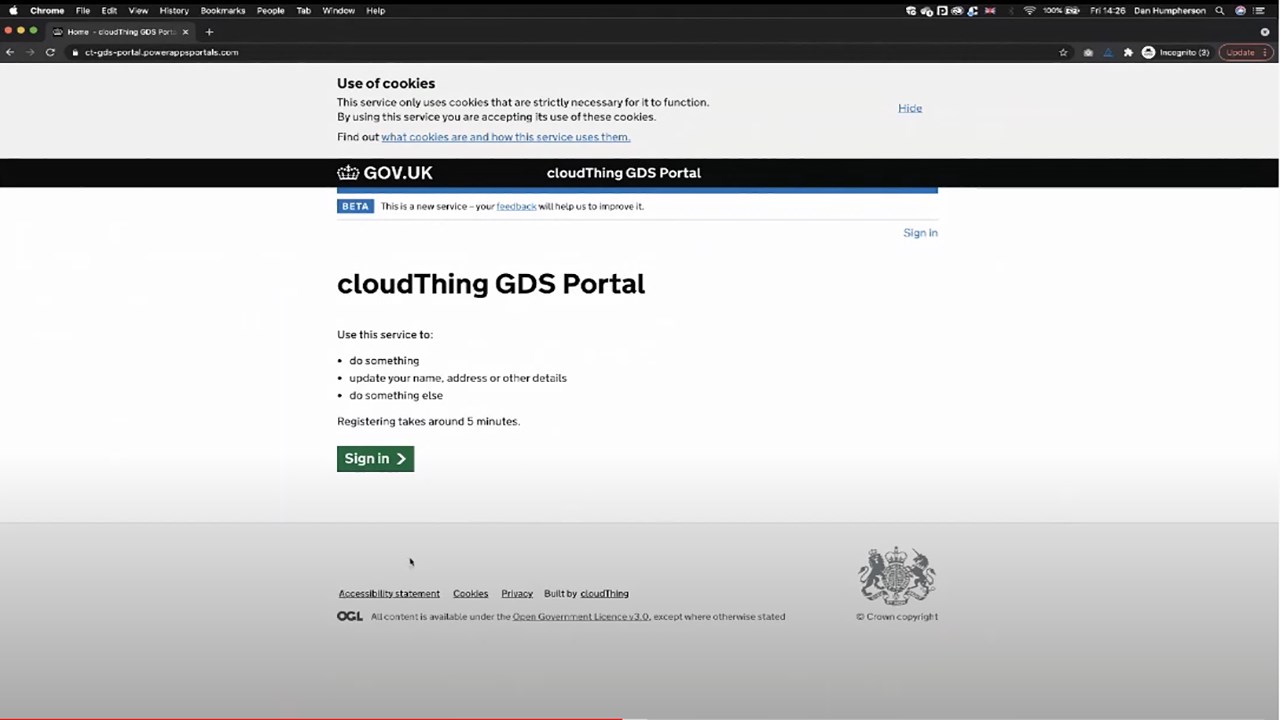Open the Window menu
1280x720 pixels.
point(339,10)
